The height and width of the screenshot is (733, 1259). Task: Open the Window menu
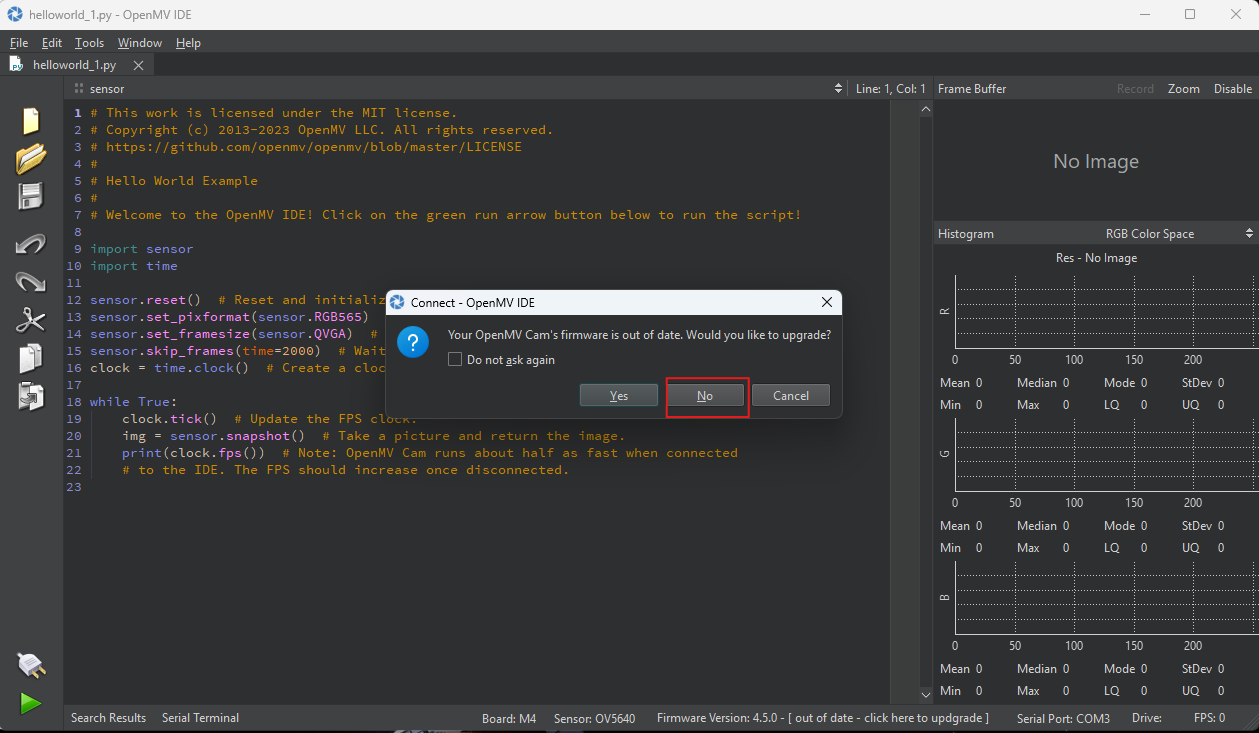pyautogui.click(x=139, y=43)
